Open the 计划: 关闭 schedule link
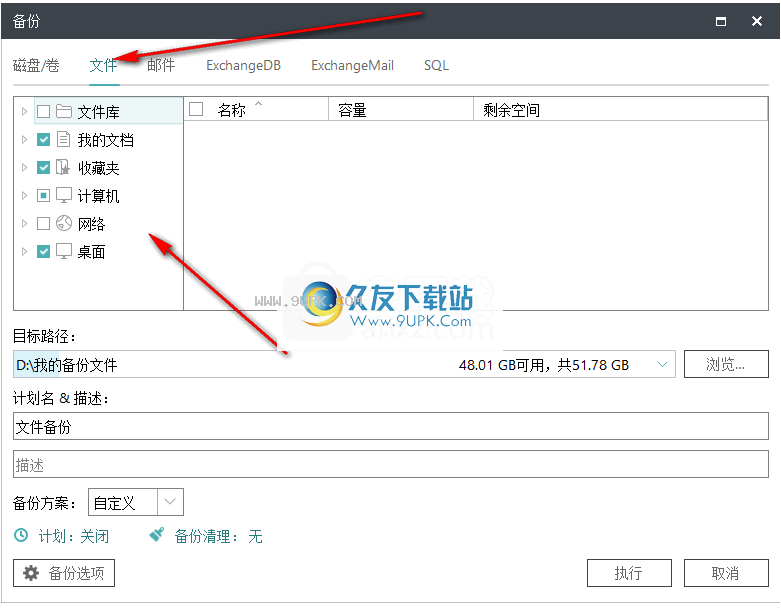The height and width of the screenshot is (608, 781). pyautogui.click(x=74, y=536)
